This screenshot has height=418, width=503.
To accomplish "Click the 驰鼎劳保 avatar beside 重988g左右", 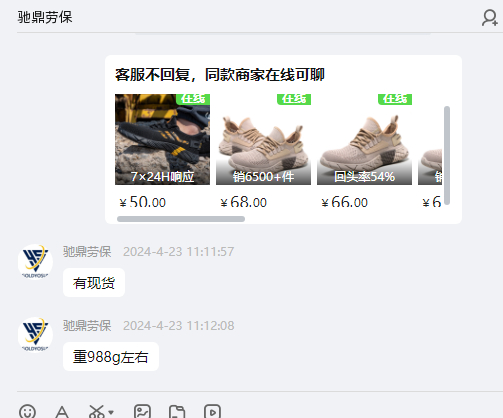I will tap(35, 335).
